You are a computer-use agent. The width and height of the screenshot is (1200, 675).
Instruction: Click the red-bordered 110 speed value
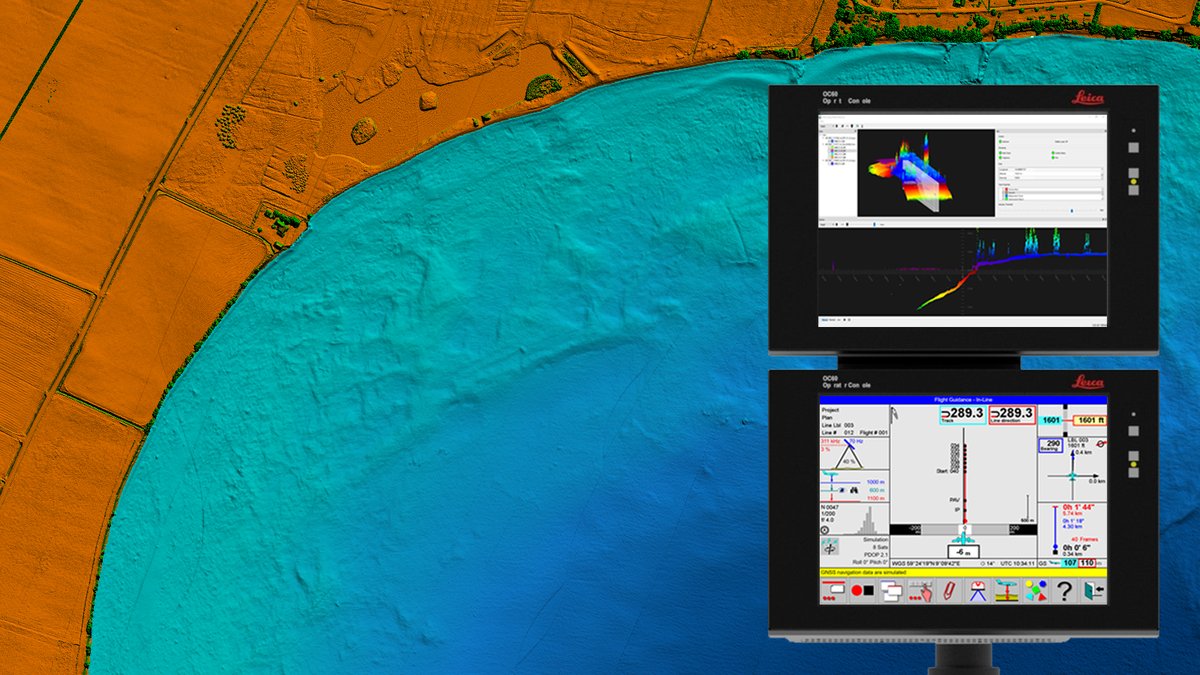point(1087,563)
